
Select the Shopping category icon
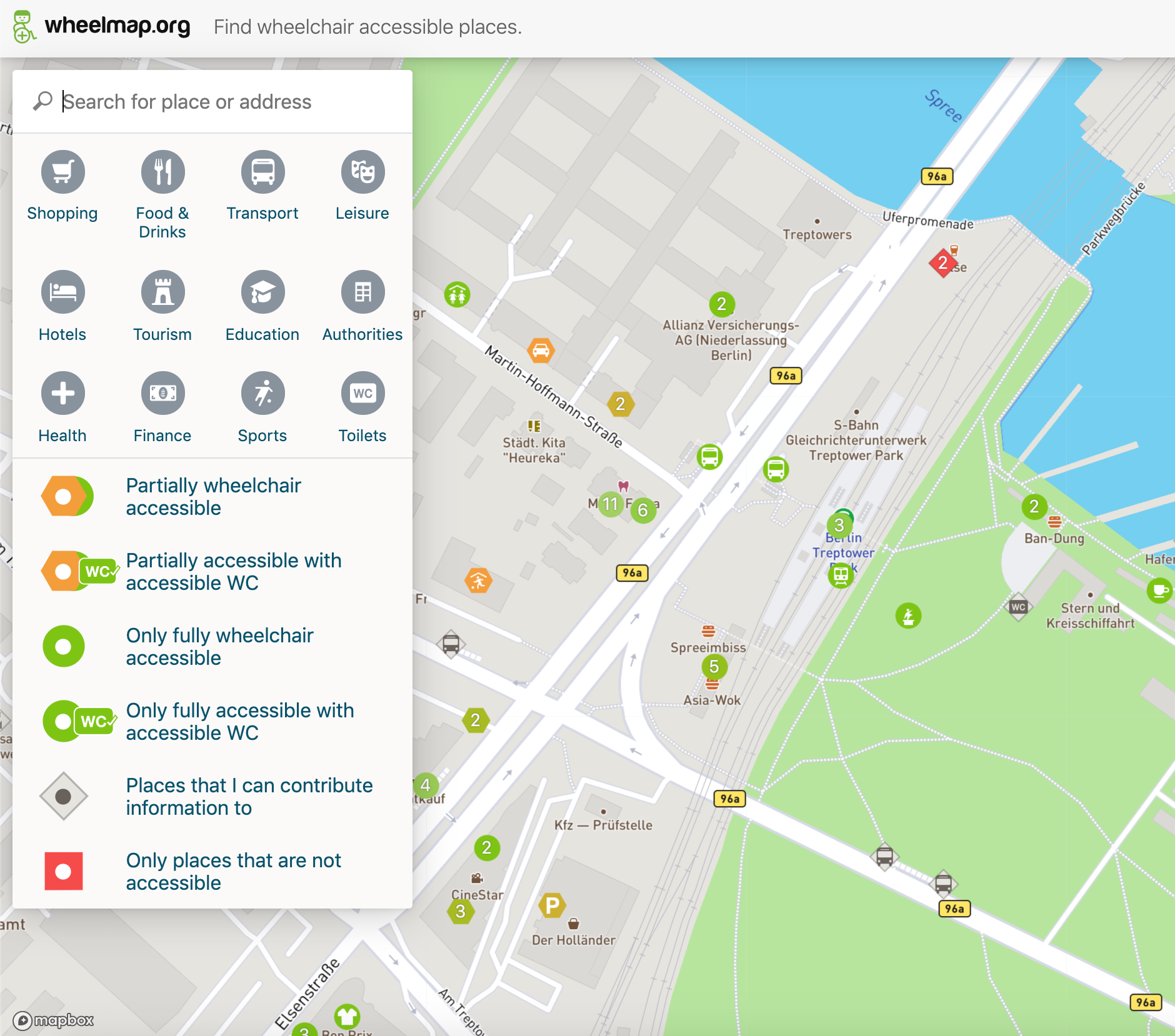point(62,171)
